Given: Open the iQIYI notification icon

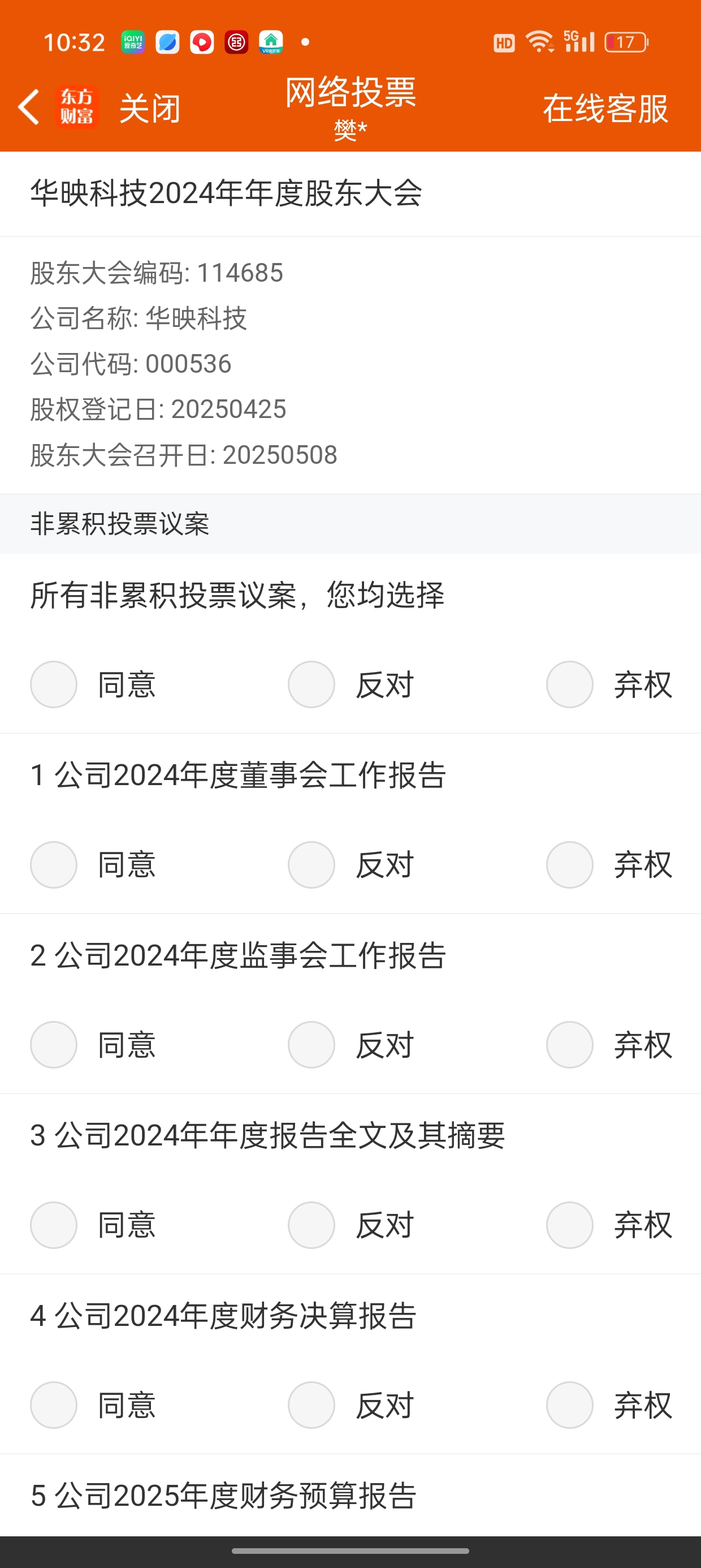Looking at the screenshot, I should click(x=133, y=42).
